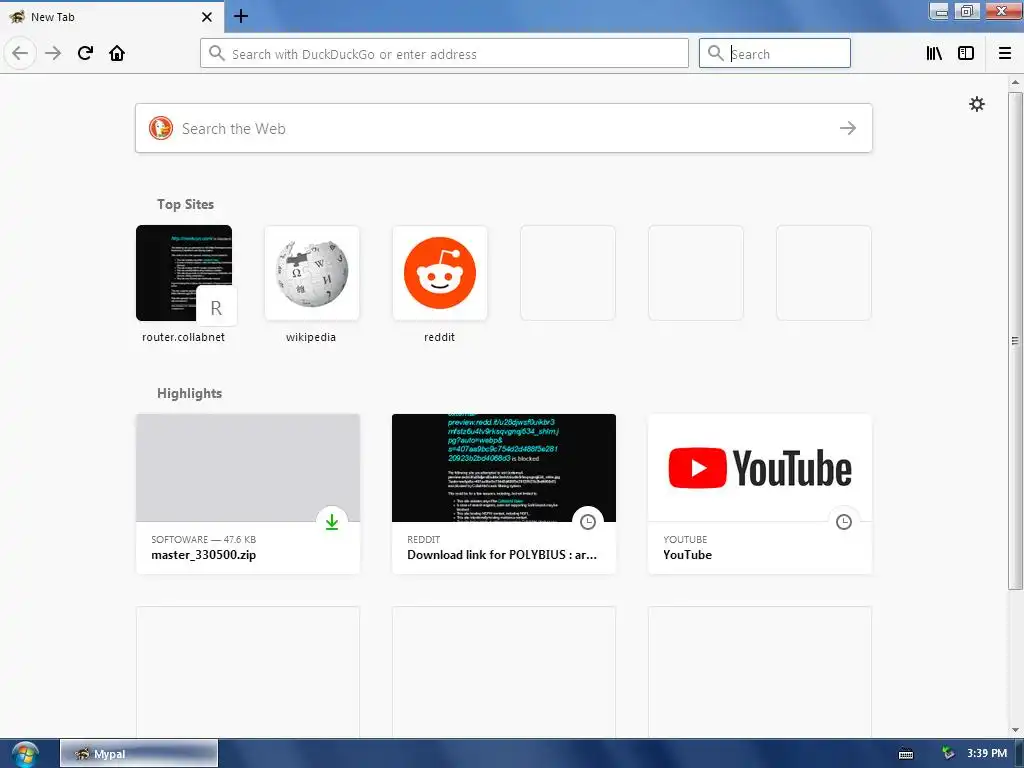Open the Windows Start orb
The image size is (1024, 768).
coord(25,754)
